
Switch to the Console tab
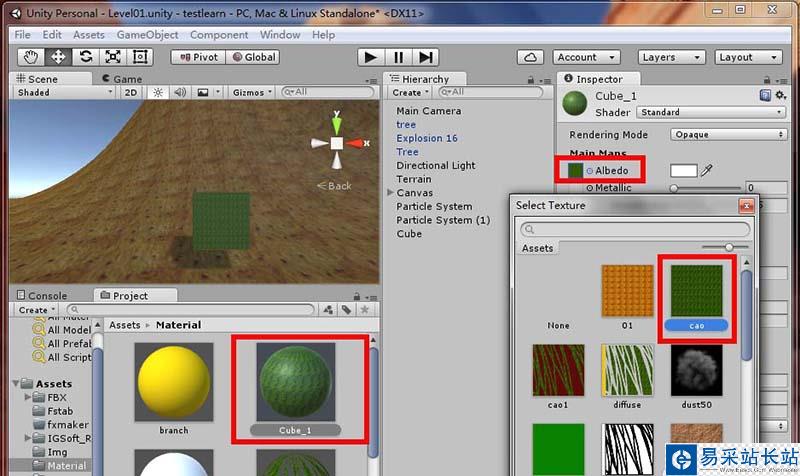pos(42,295)
